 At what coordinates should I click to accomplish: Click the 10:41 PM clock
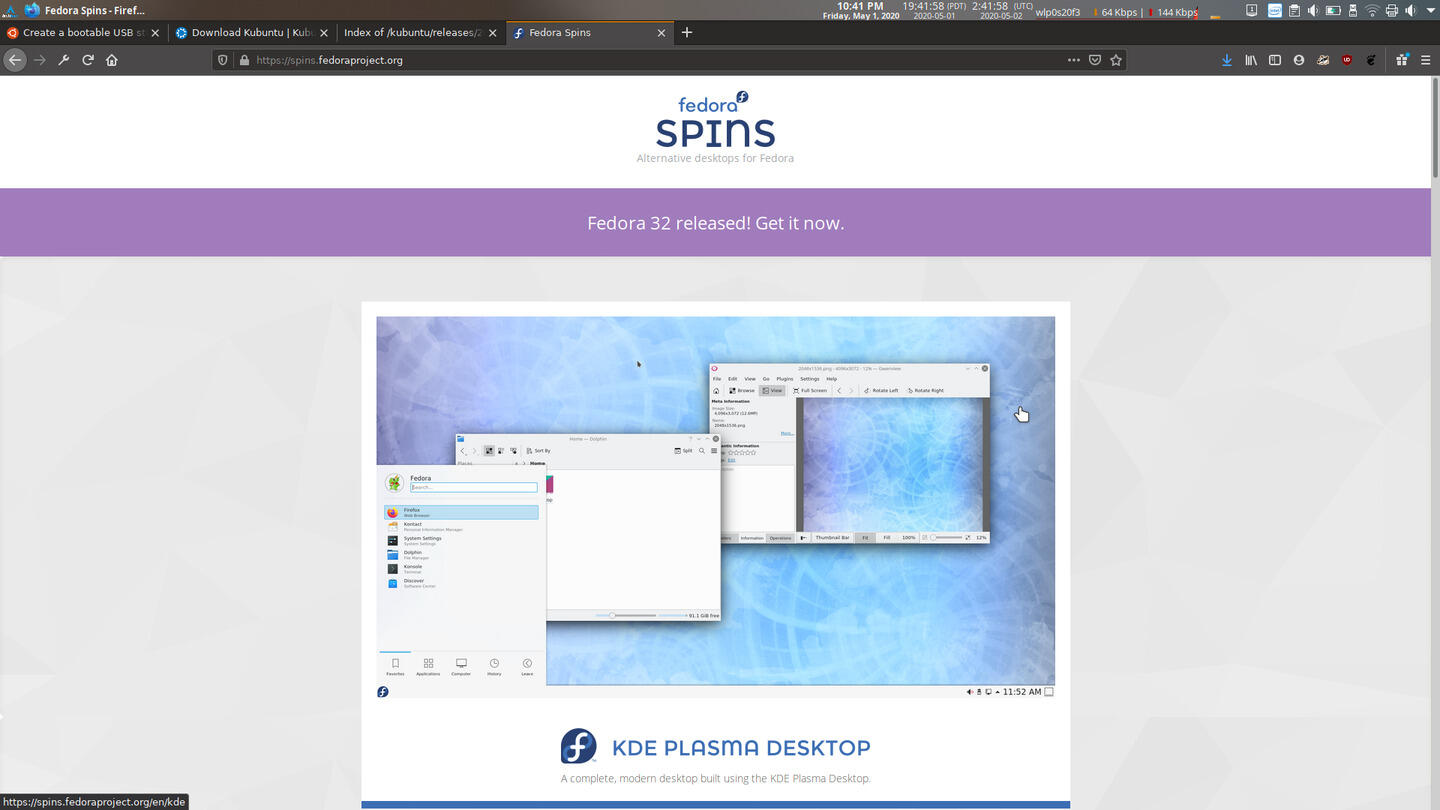pyautogui.click(x=860, y=6)
